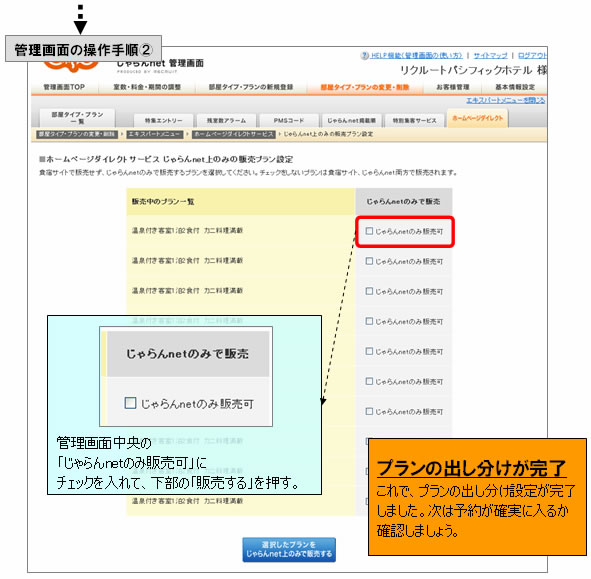Screen dimensions: 591x579
Task: Click breadcrumb エキスパートメニュー
Action: click(155, 134)
